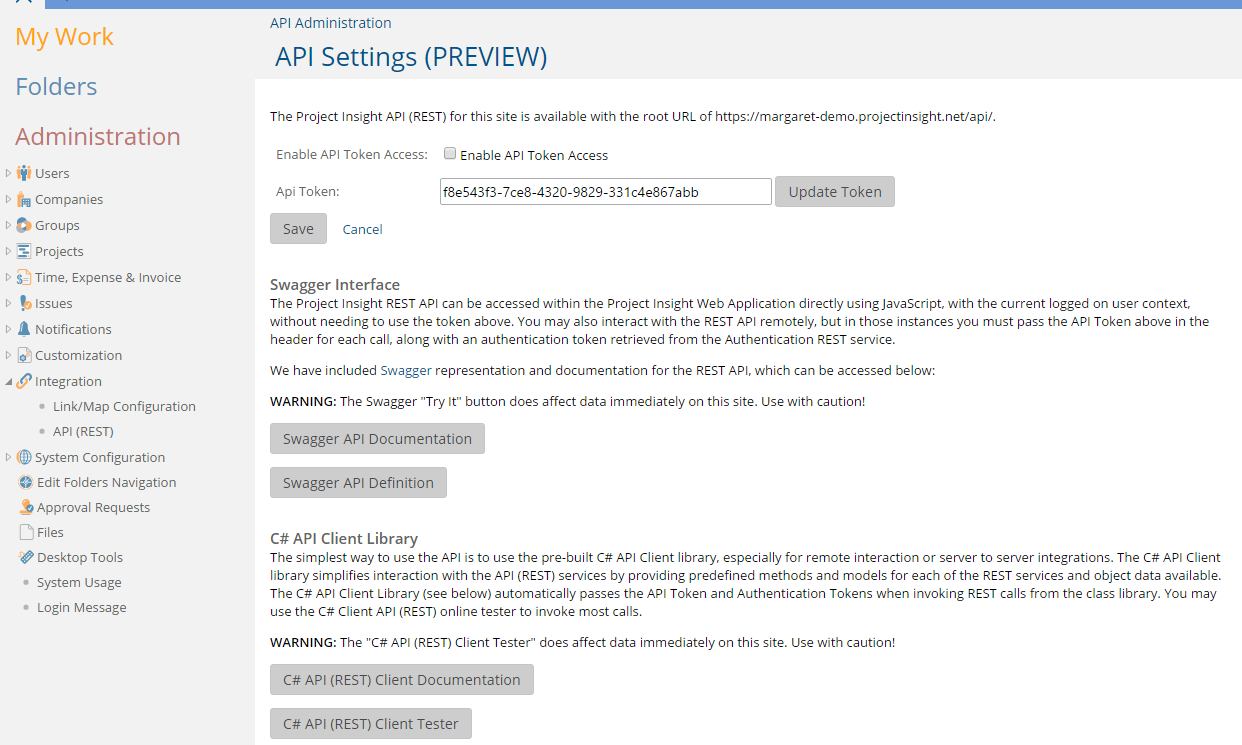Click the API Administration breadcrumb link

click(331, 23)
